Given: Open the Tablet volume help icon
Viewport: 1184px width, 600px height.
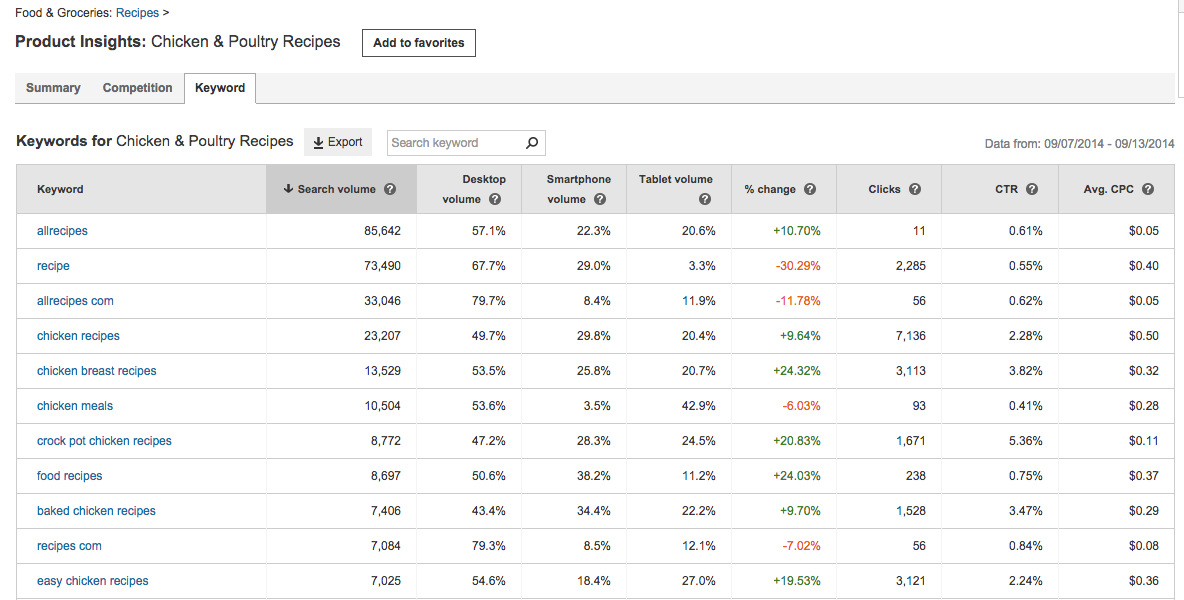Looking at the screenshot, I should [704, 199].
